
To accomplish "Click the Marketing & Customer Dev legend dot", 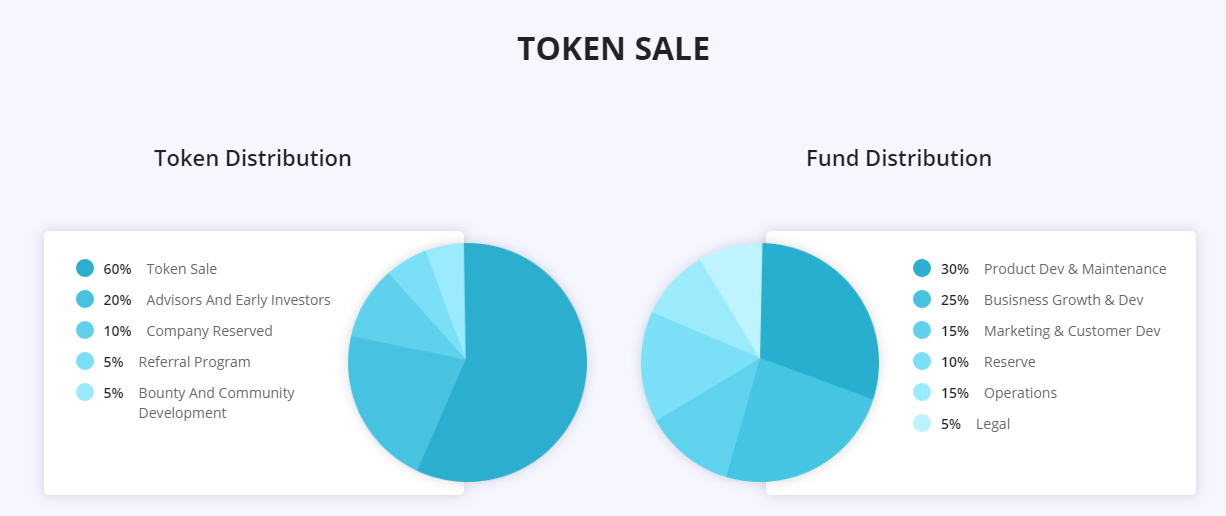I will 922,330.
